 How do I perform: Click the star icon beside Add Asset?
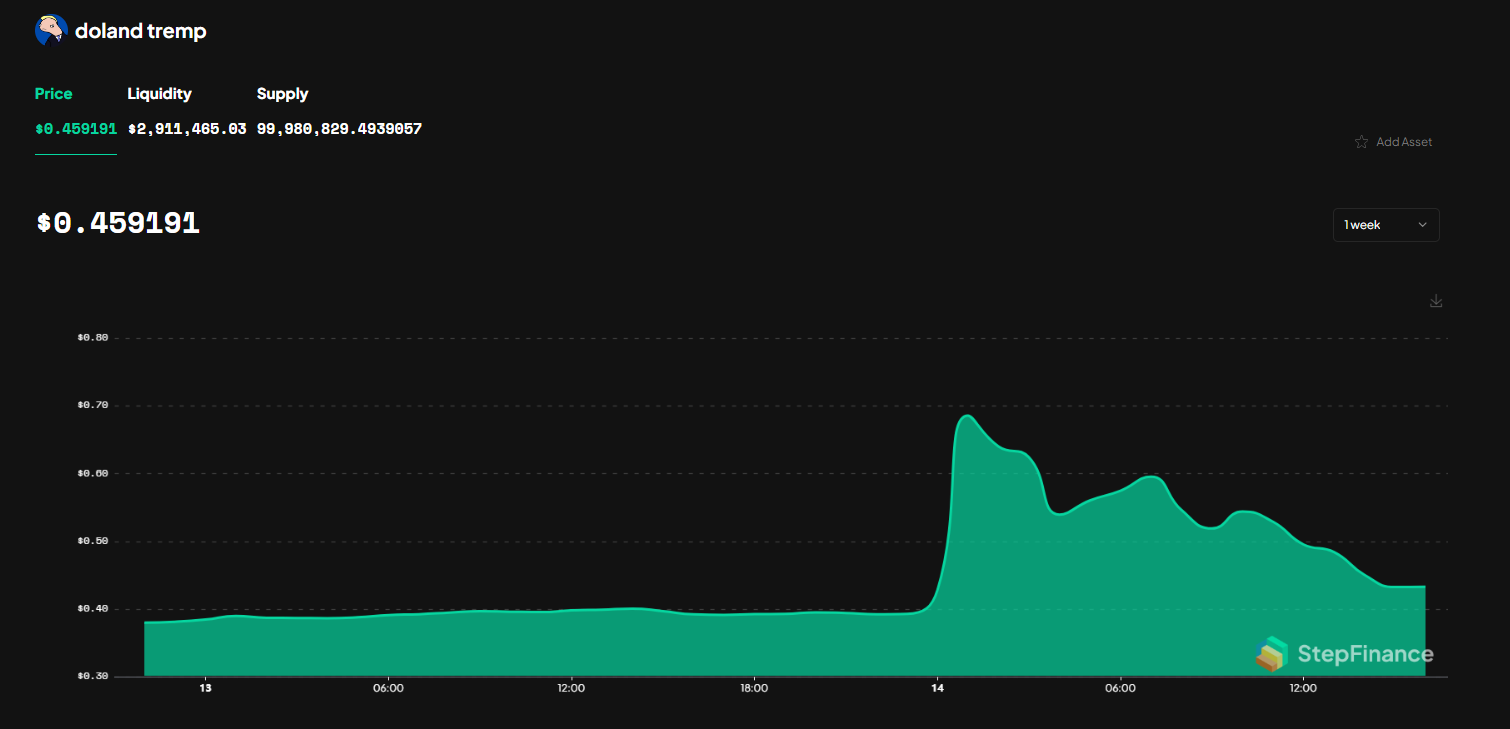pos(1361,142)
